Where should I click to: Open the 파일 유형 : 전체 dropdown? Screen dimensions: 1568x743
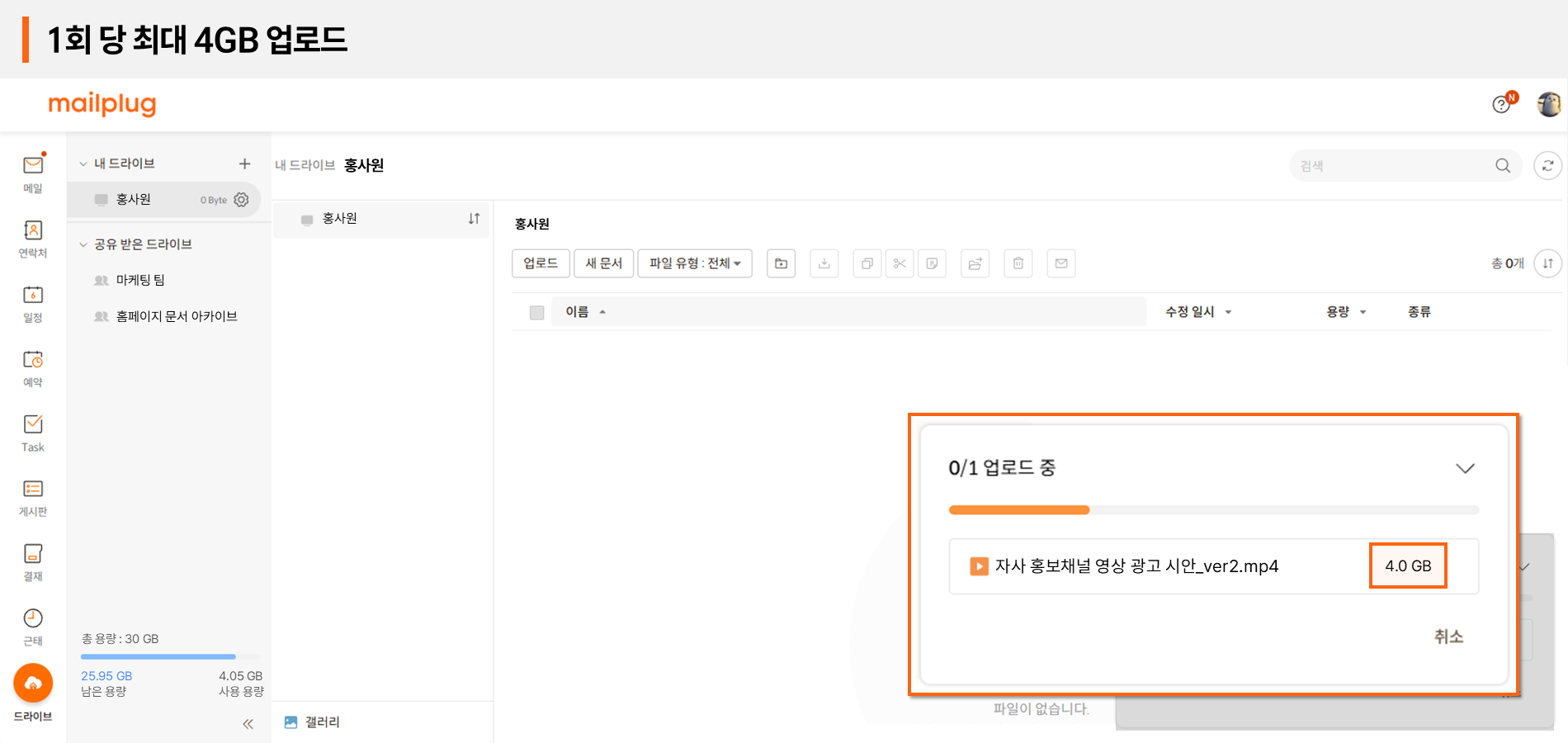(x=695, y=263)
